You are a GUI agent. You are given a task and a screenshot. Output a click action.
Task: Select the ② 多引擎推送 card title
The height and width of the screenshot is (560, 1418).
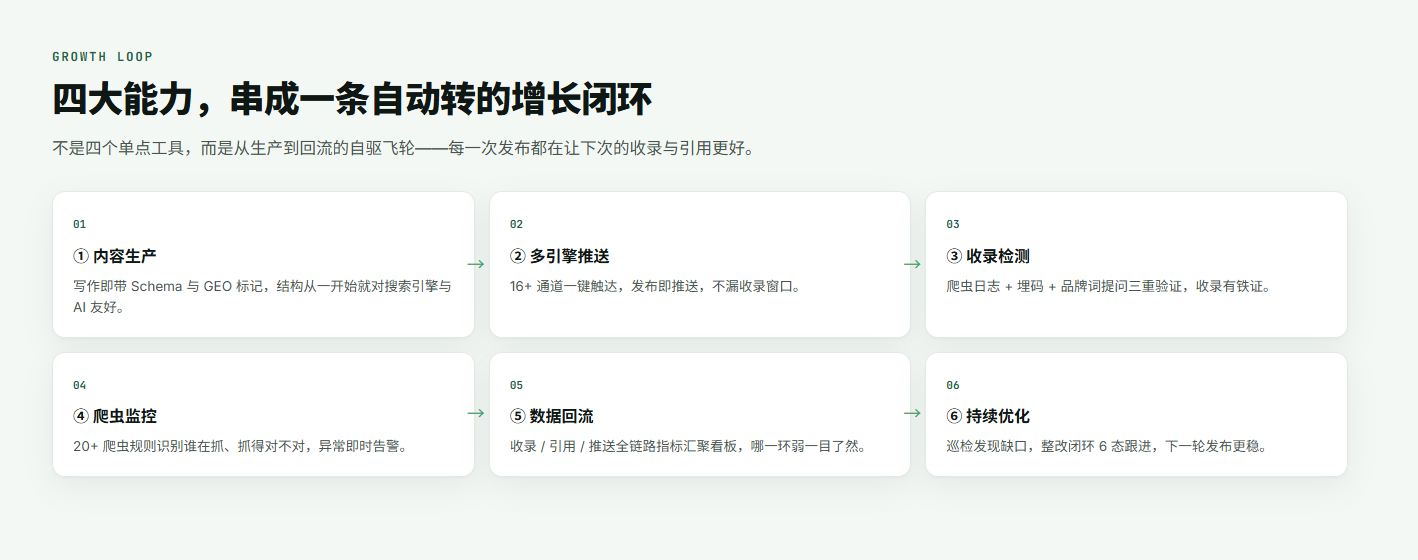pyautogui.click(x=560, y=256)
